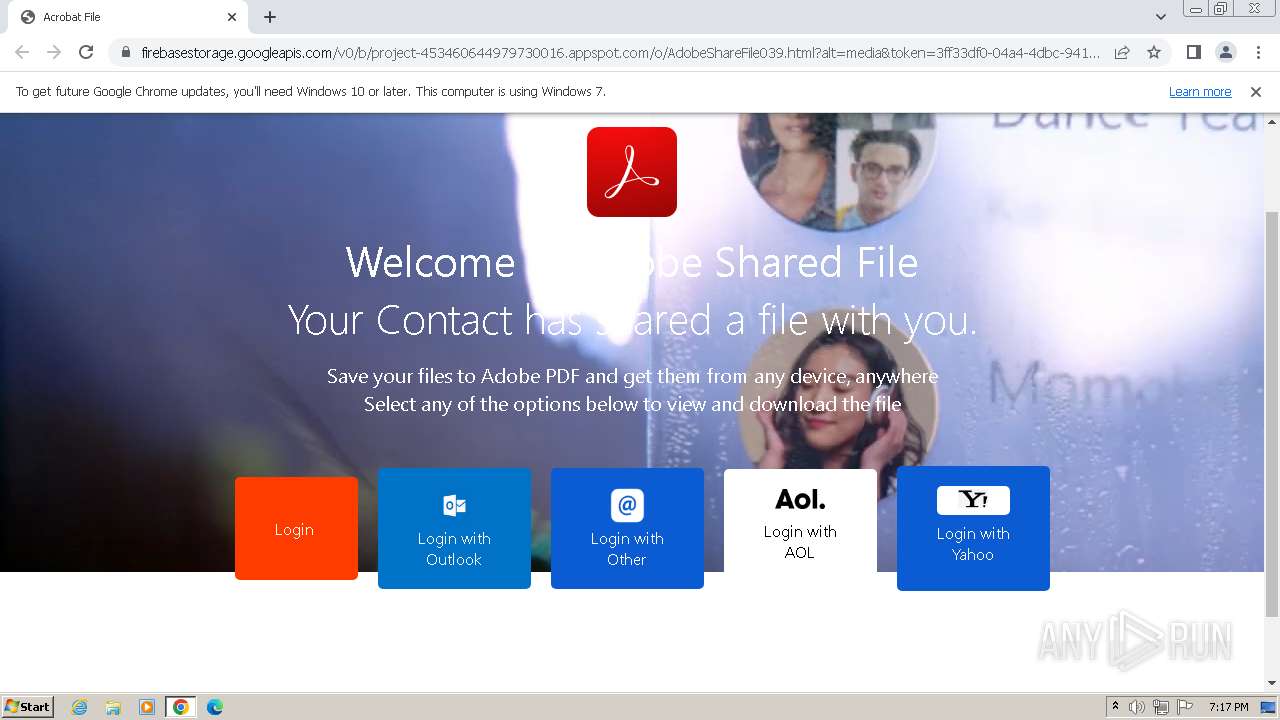Click 'Your Contact has shared a file' text
Screen dimensions: 1280x720
[x=632, y=320]
